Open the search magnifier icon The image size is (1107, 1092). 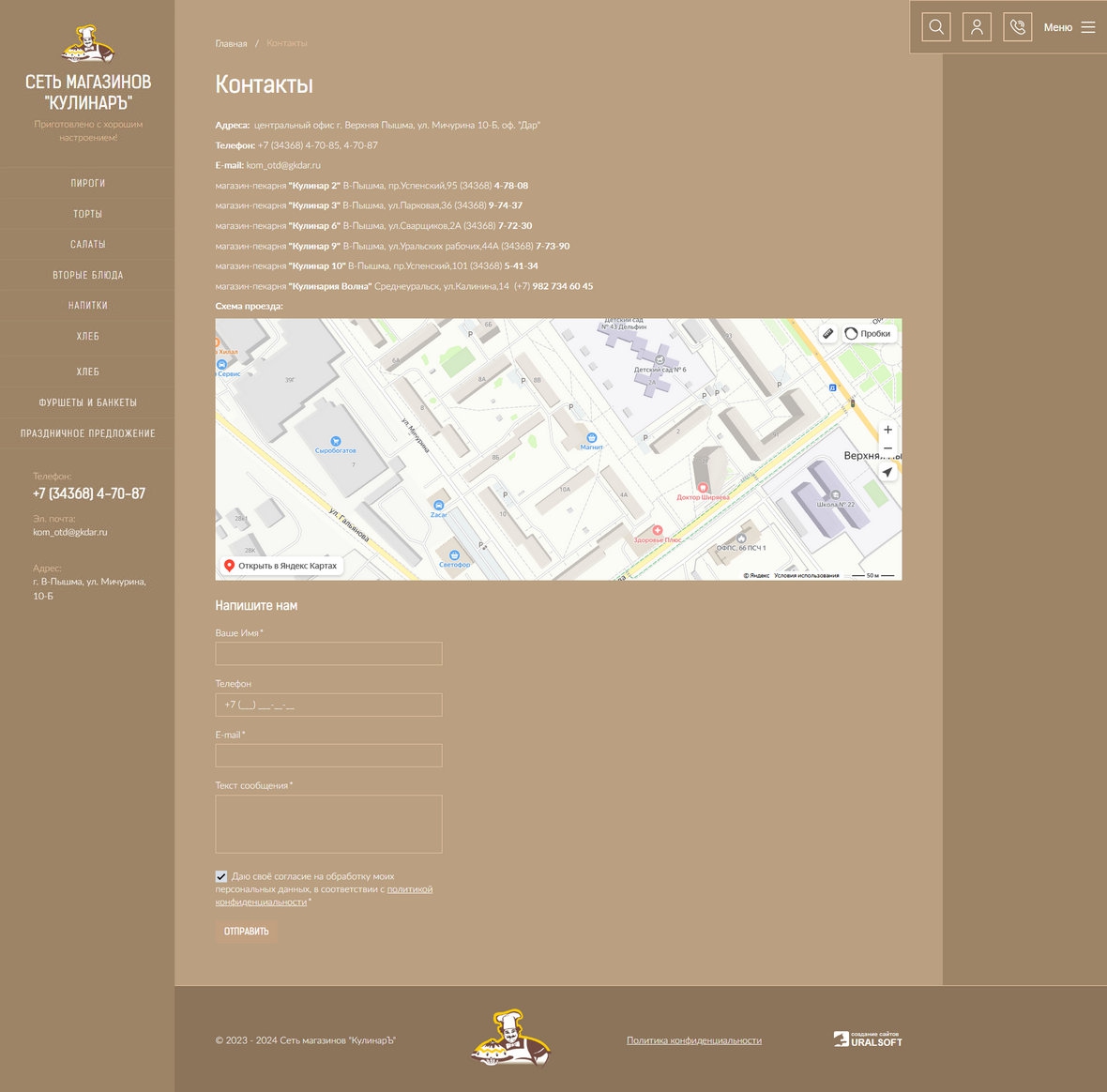935,27
